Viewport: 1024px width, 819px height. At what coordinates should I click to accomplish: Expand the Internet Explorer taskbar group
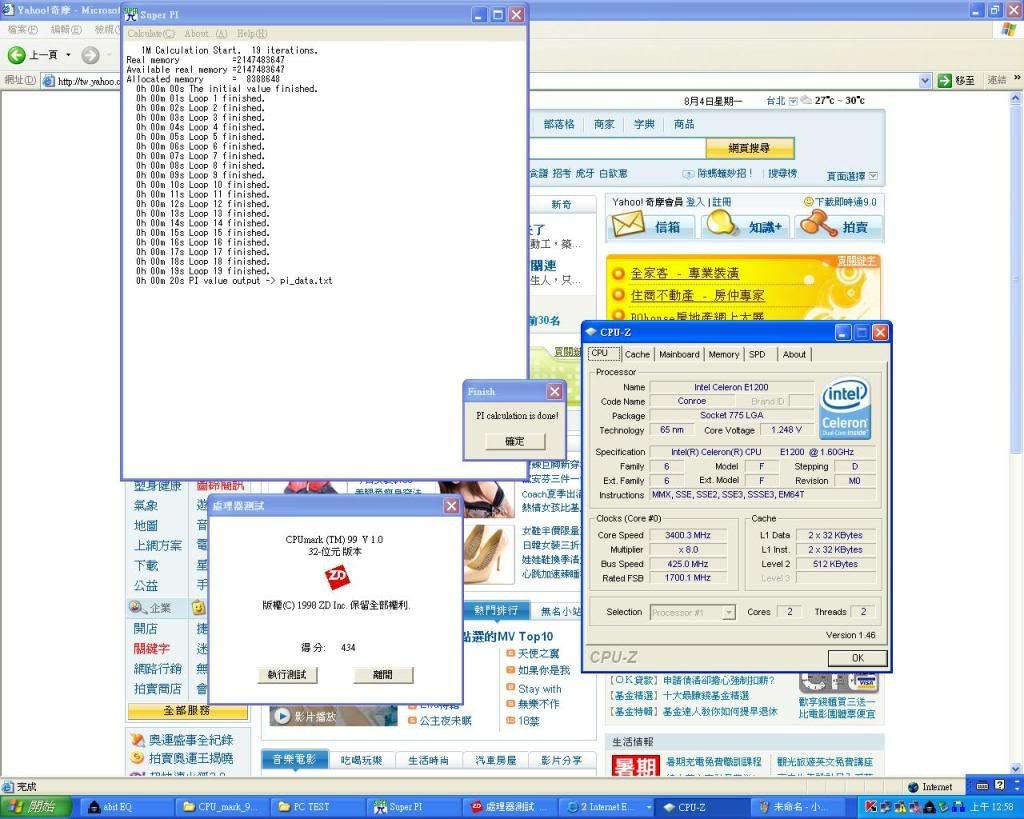(648, 807)
